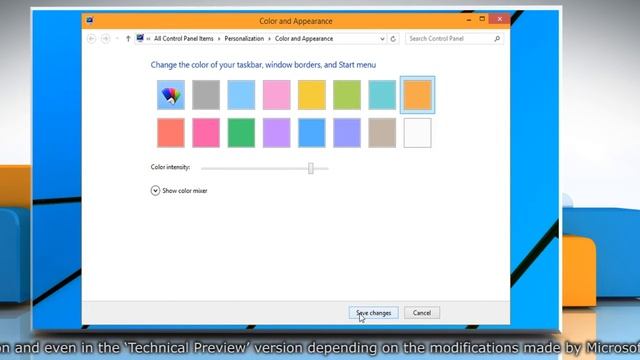The image size is (640, 360).
Task: Click the Cancel button
Action: 422,313
